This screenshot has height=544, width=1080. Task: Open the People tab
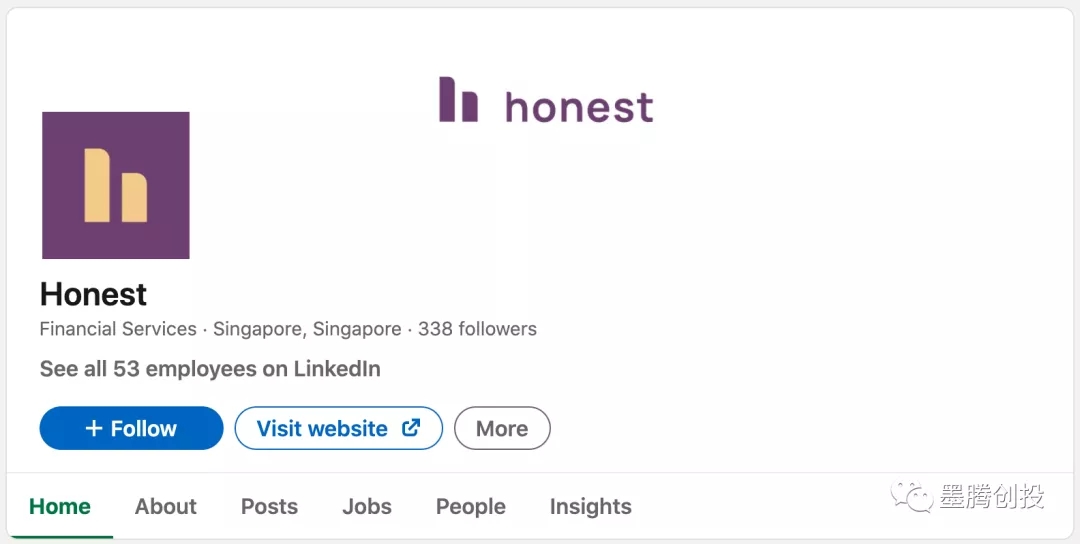(470, 506)
